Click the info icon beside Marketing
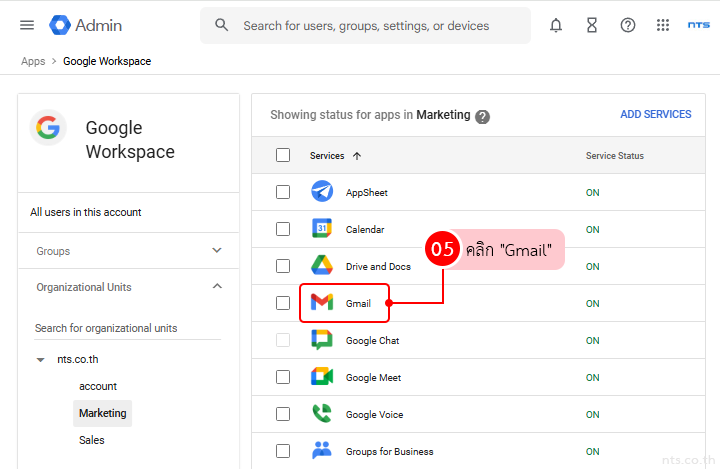The width and height of the screenshot is (720, 469). 483,116
